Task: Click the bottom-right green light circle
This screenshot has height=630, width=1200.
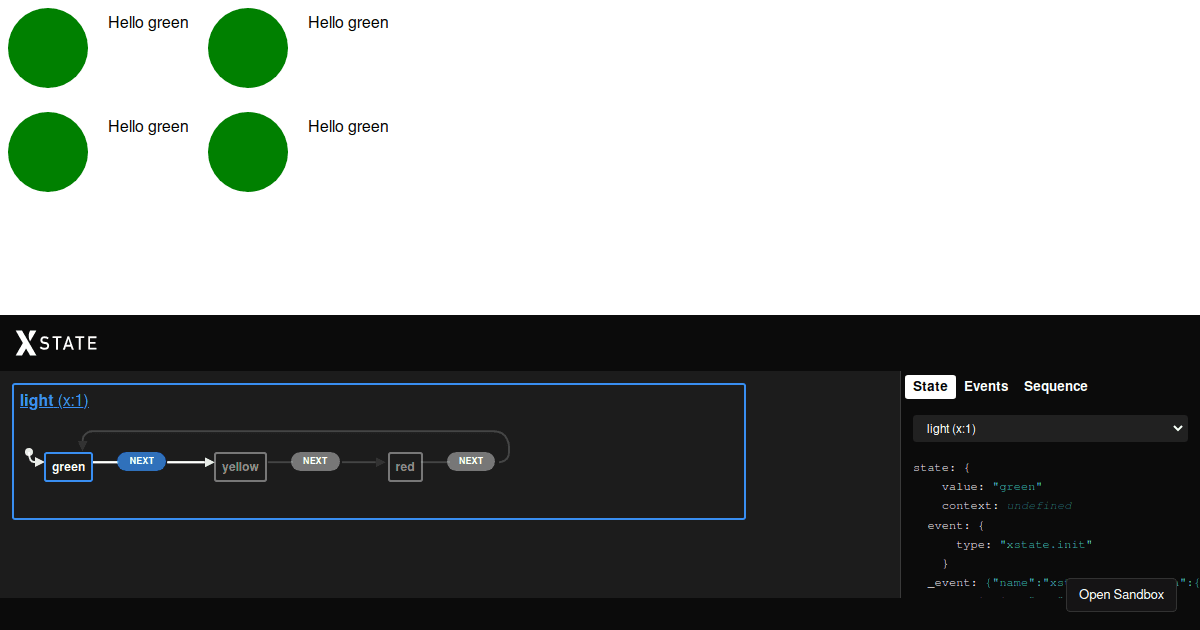Action: click(248, 152)
